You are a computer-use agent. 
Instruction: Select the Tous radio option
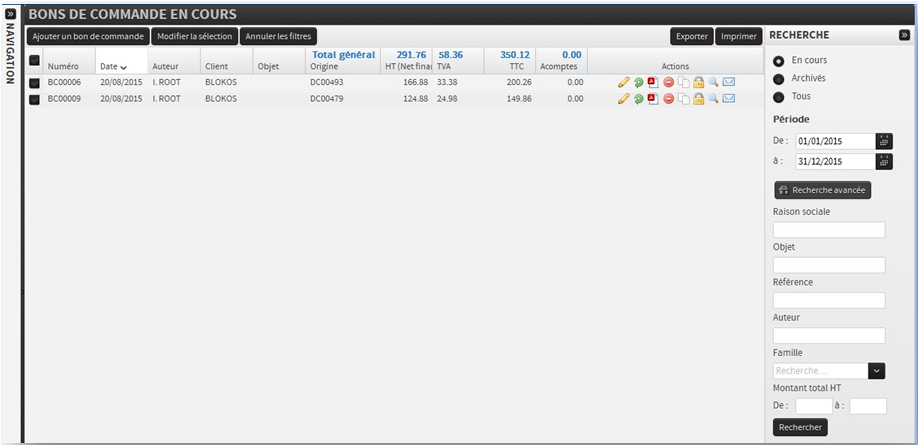click(779, 97)
